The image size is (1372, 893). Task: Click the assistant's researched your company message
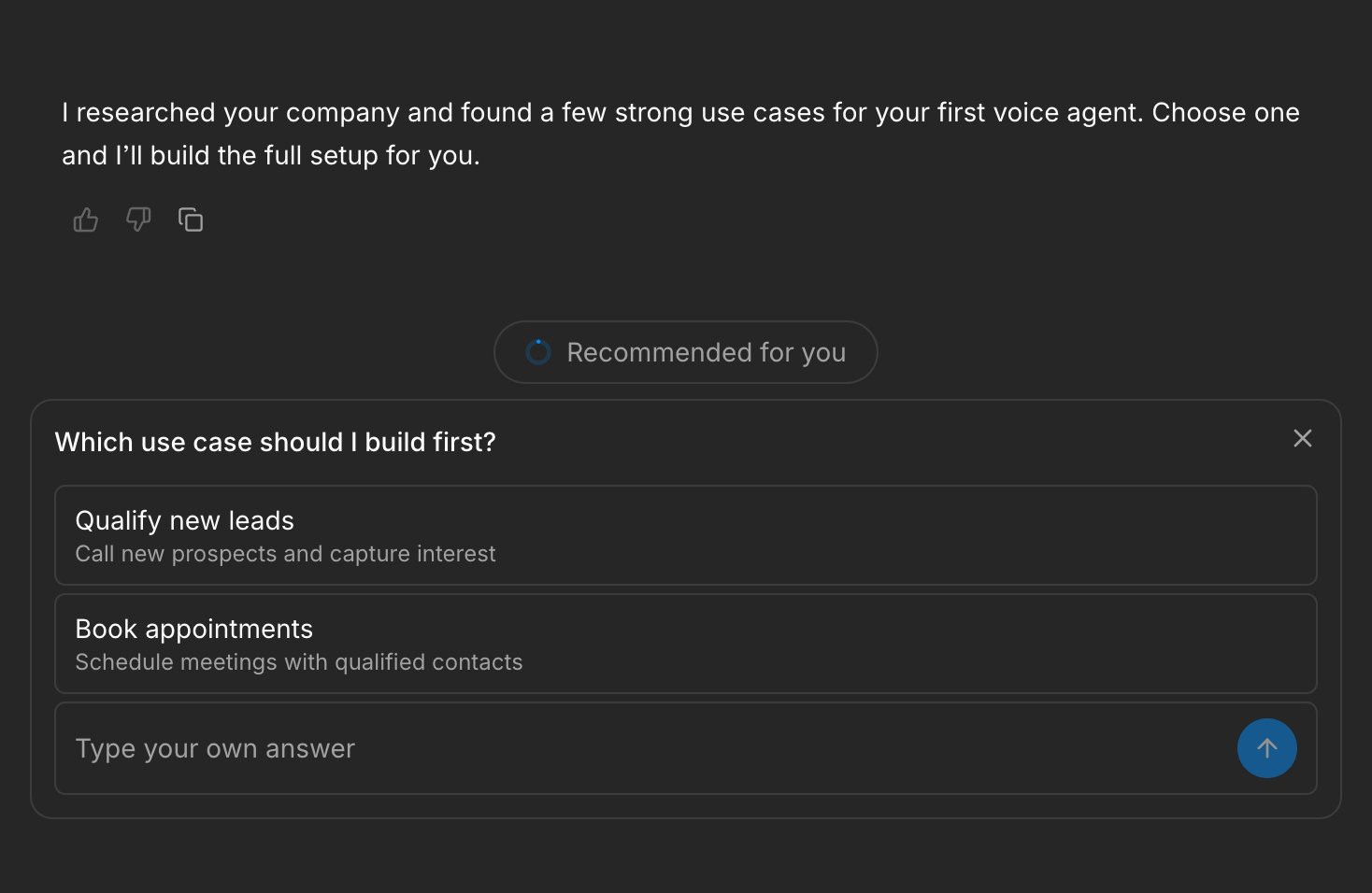click(680, 134)
